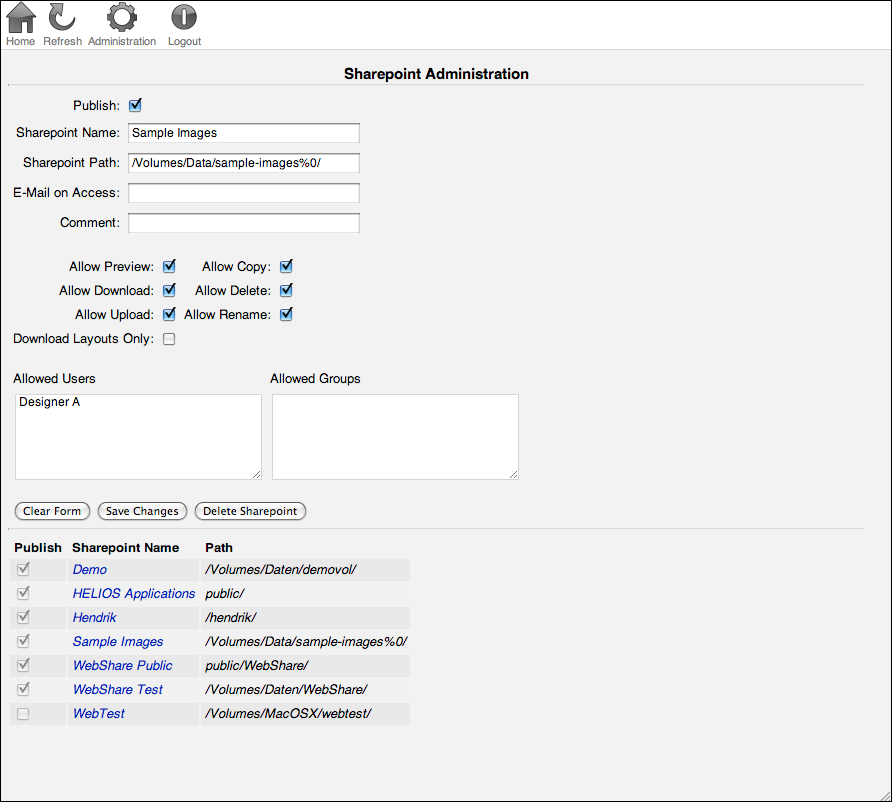The width and height of the screenshot is (892, 802).
Task: Click Save Changes
Action: coord(141,511)
